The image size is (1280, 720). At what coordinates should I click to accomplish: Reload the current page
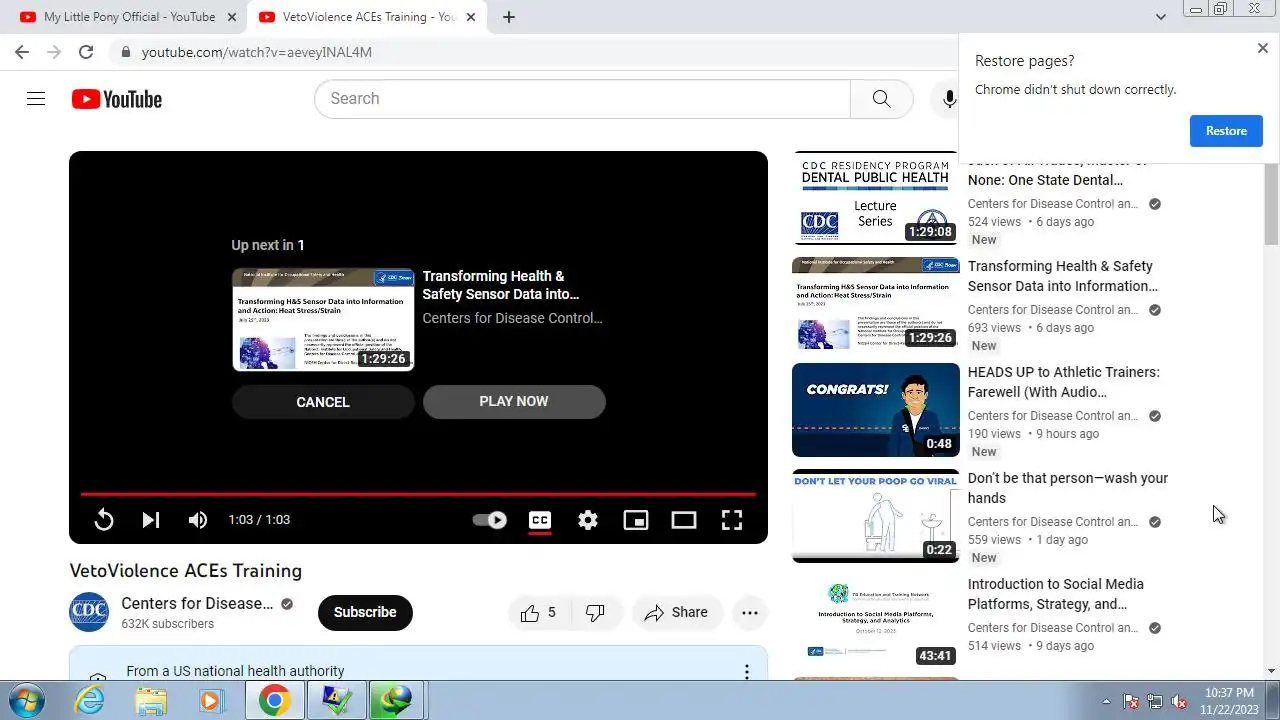(86, 52)
